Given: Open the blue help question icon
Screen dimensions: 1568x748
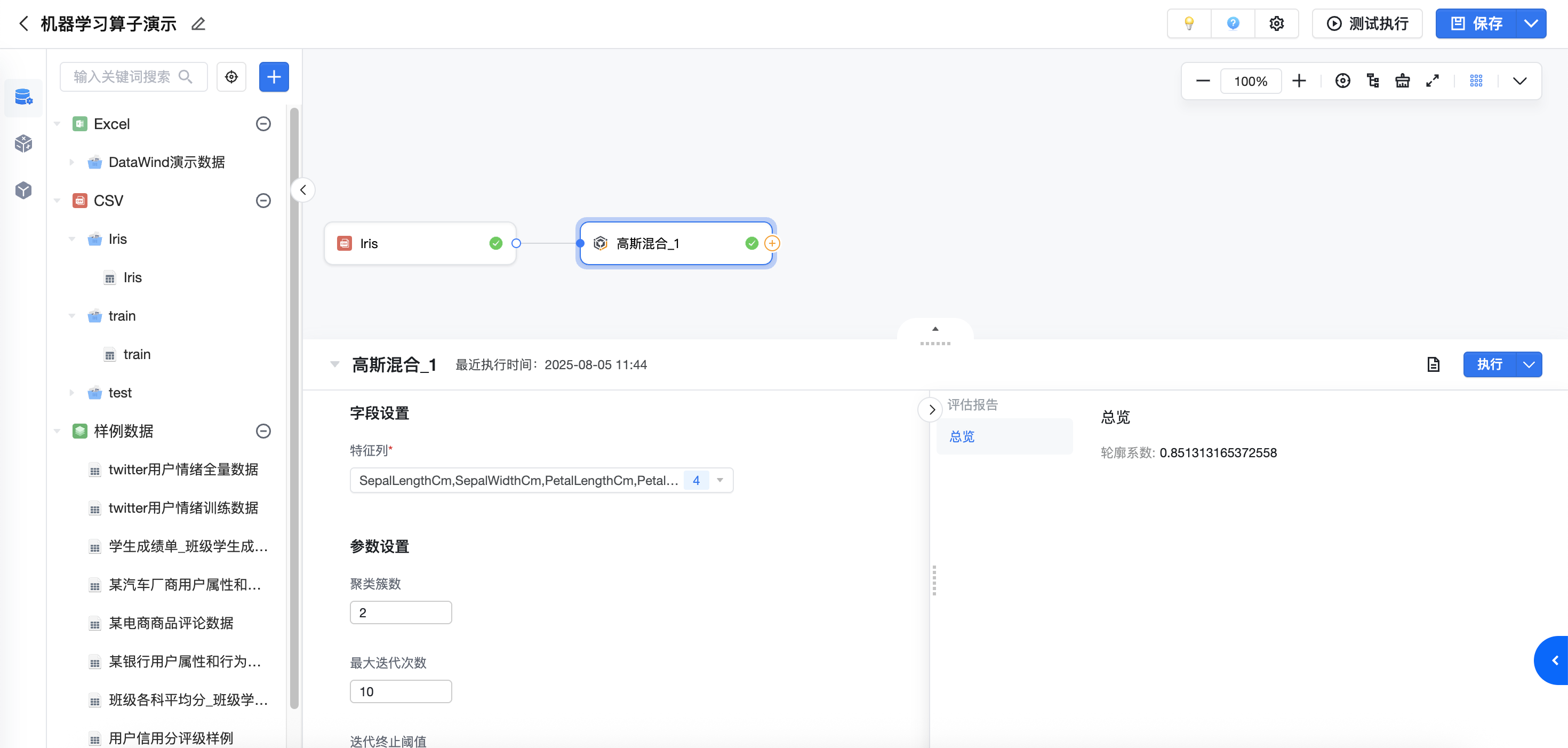Looking at the screenshot, I should click(x=1233, y=24).
